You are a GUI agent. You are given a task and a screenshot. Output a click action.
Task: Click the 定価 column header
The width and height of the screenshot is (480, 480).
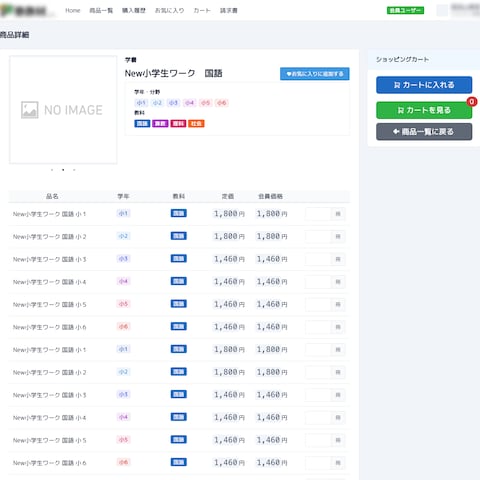[228, 196]
